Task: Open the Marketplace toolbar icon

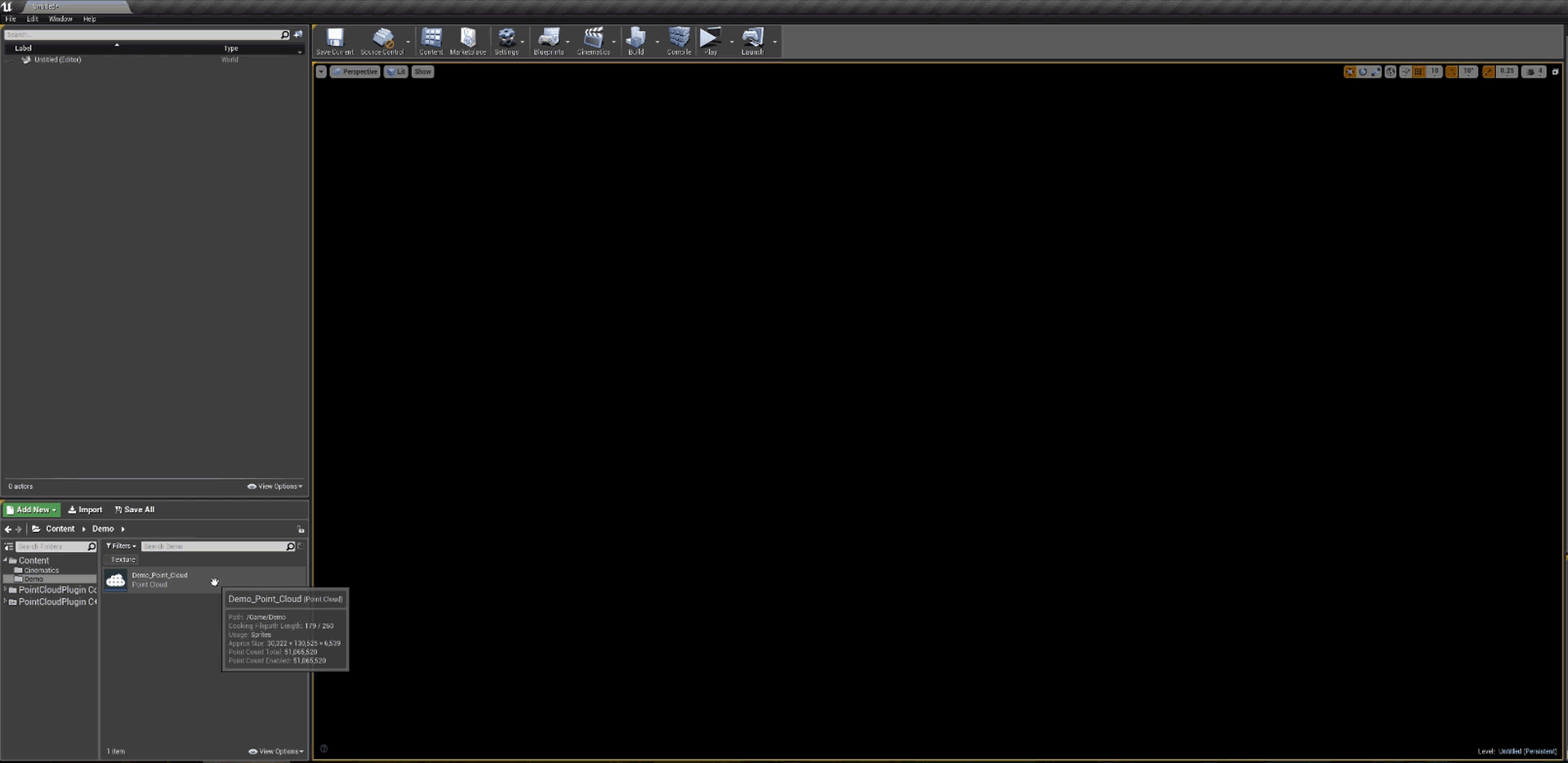Action: [468, 41]
